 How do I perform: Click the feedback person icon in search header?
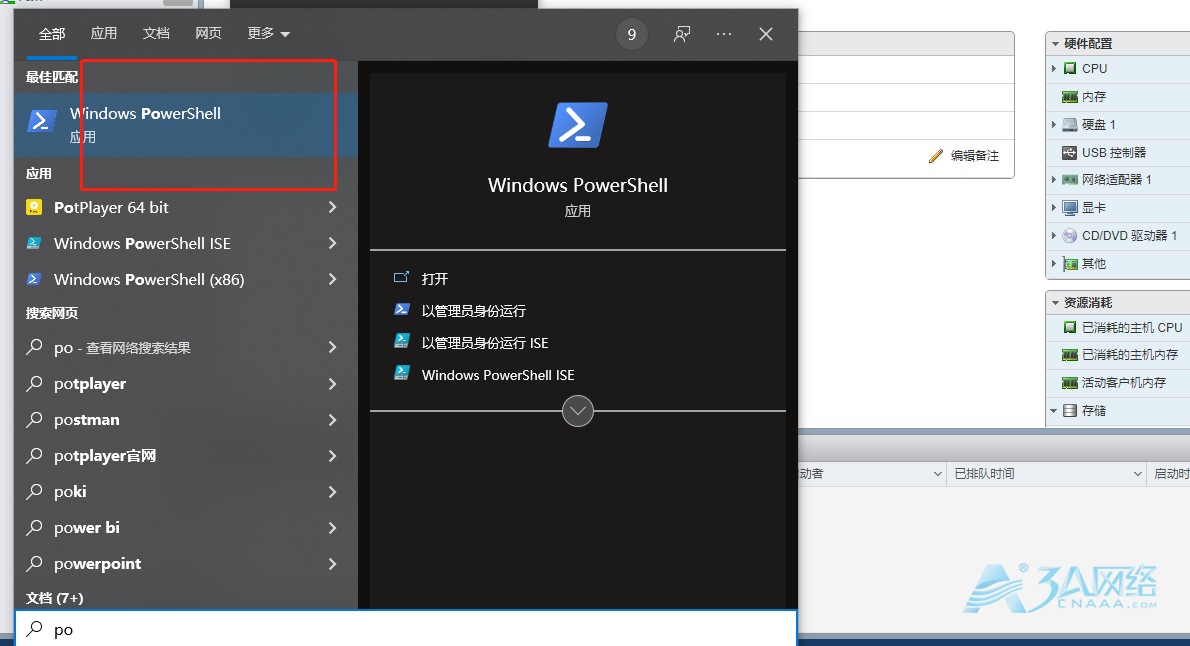pos(682,34)
